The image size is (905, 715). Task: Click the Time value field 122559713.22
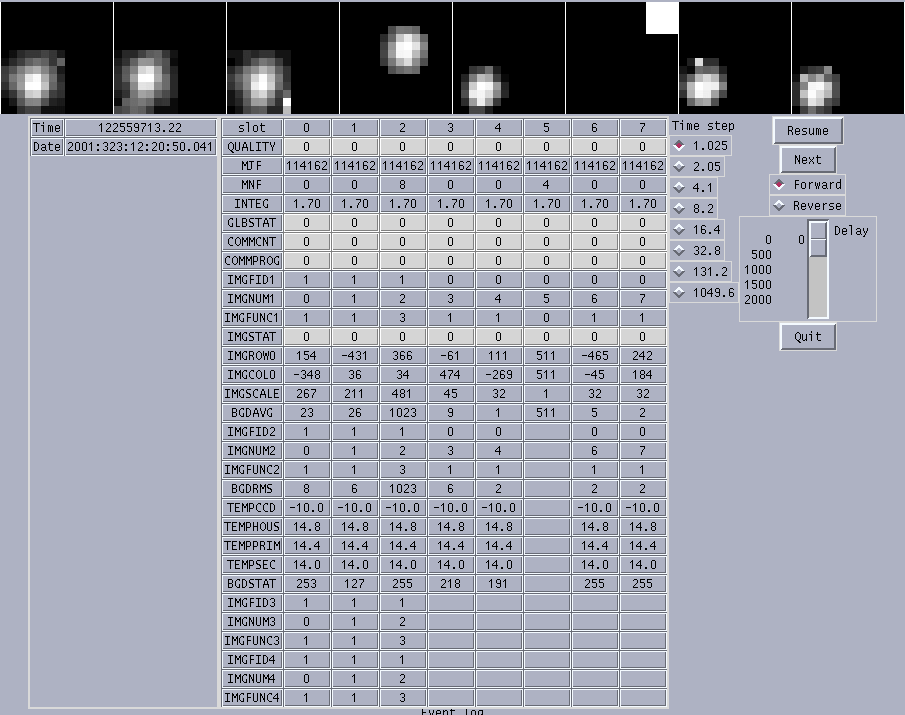click(x=140, y=128)
